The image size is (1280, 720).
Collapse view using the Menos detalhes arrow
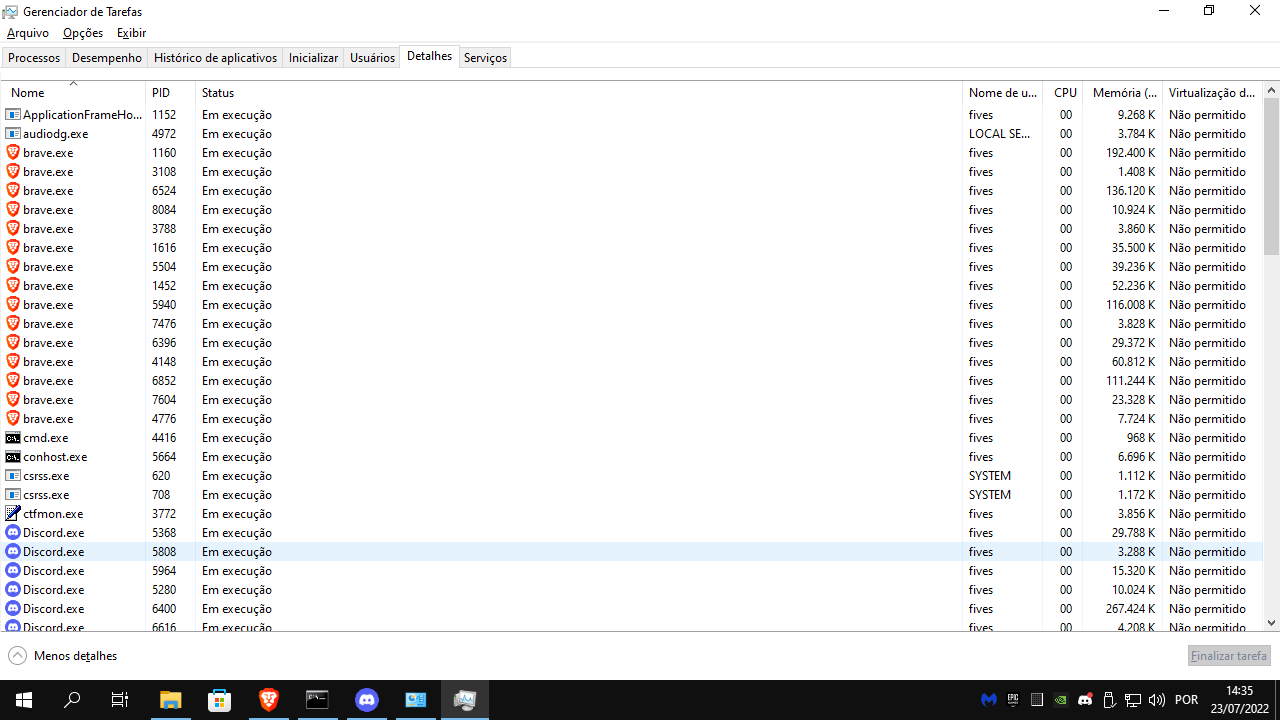click(x=17, y=656)
